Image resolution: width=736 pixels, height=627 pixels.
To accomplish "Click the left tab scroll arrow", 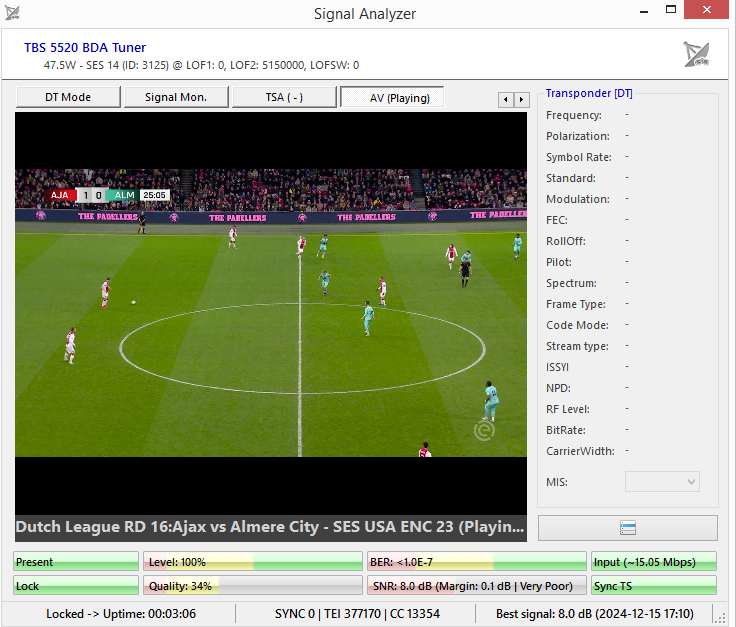I will tap(506, 99).
